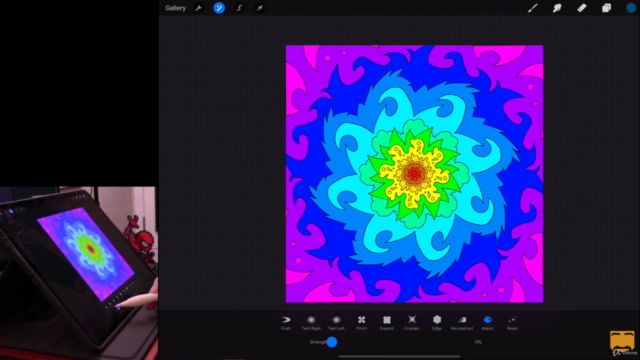
Task: Choose the Push liquify mode
Action: pos(286,322)
